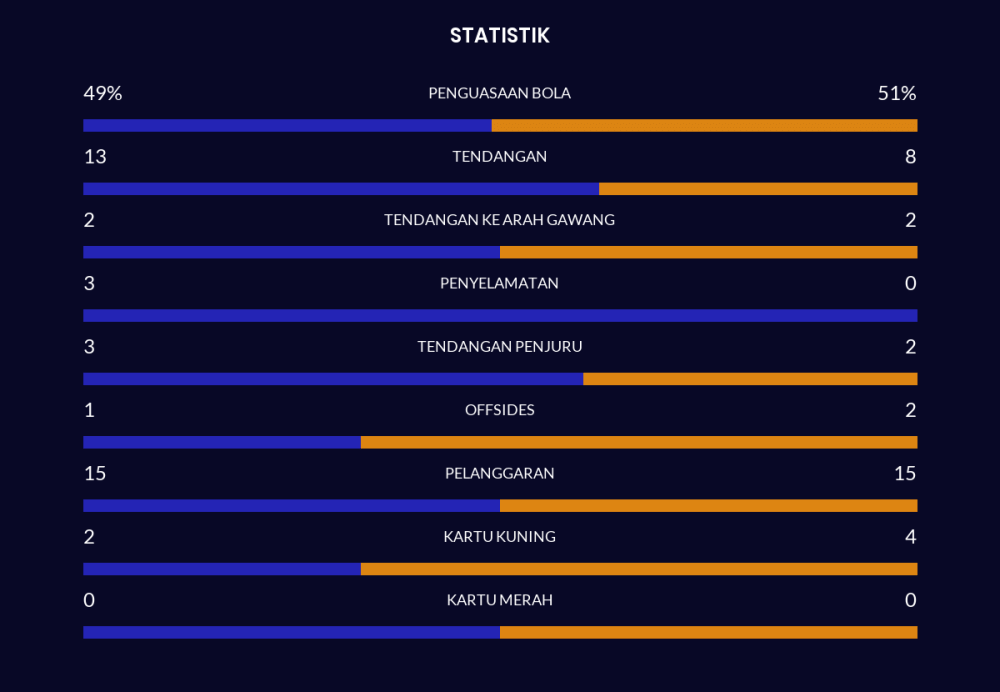Click the Pelanggaran label
The width and height of the screenshot is (1000, 692).
click(499, 473)
